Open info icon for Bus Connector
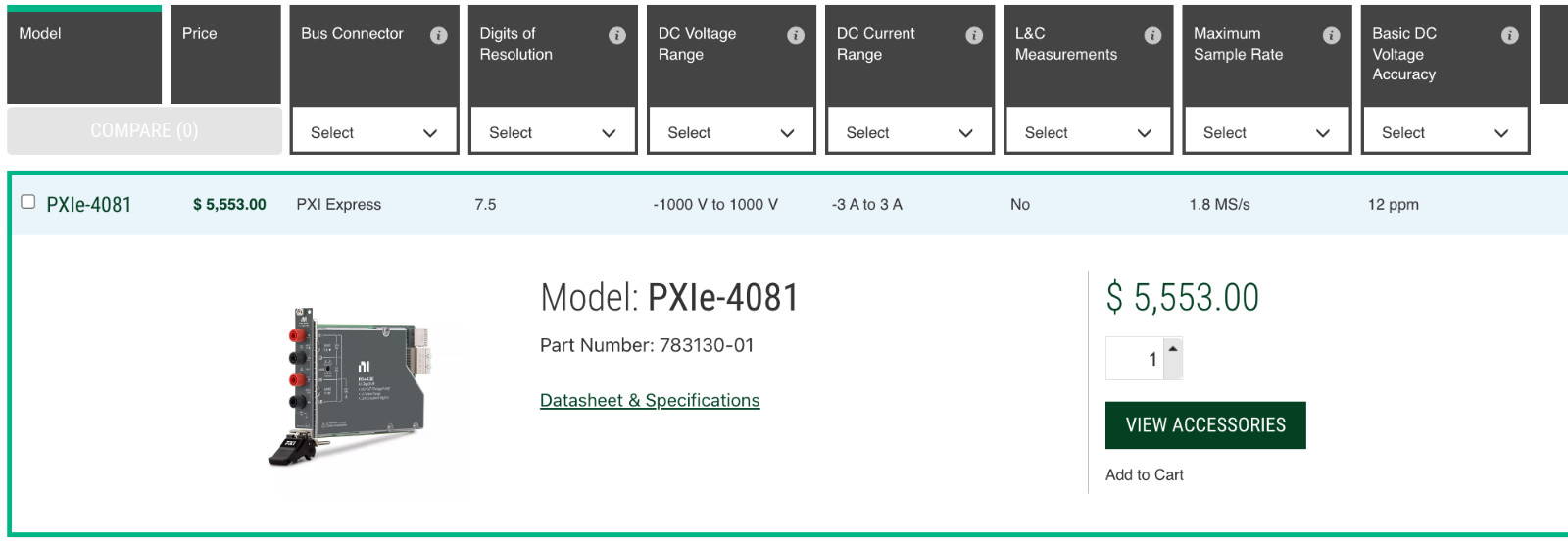The image size is (1568, 546). [439, 35]
